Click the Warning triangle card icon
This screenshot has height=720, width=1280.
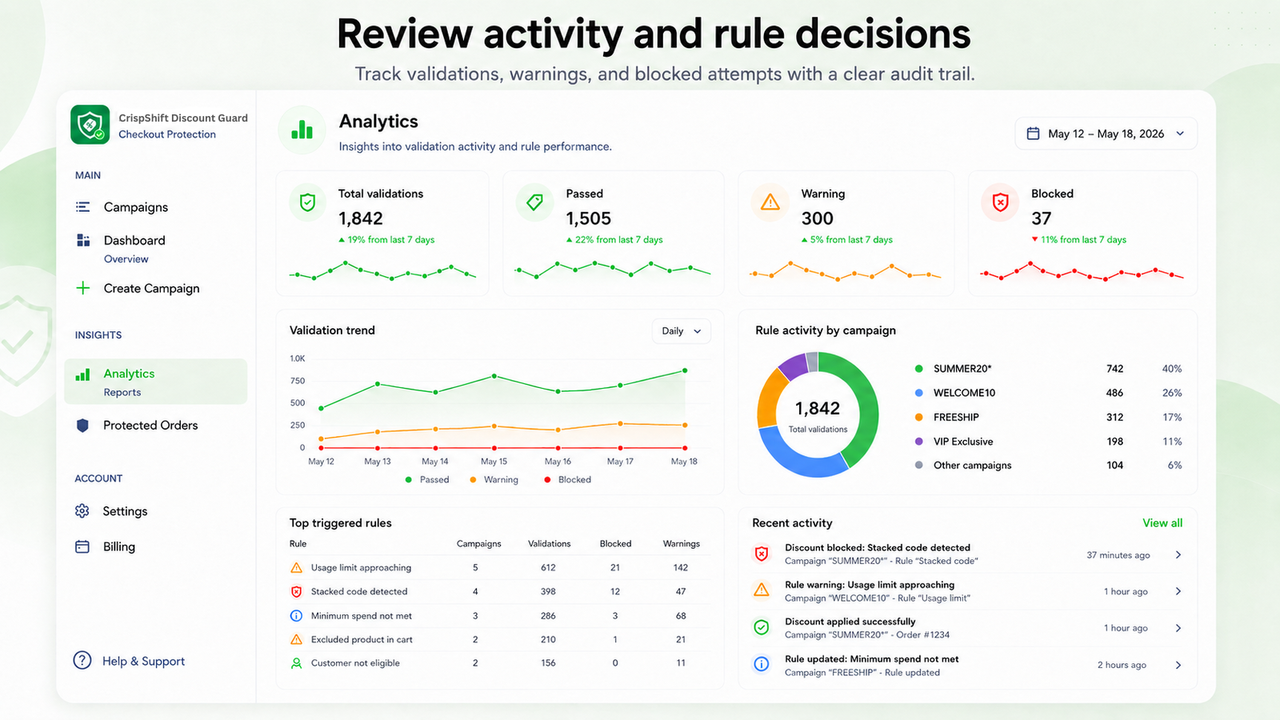pos(770,202)
